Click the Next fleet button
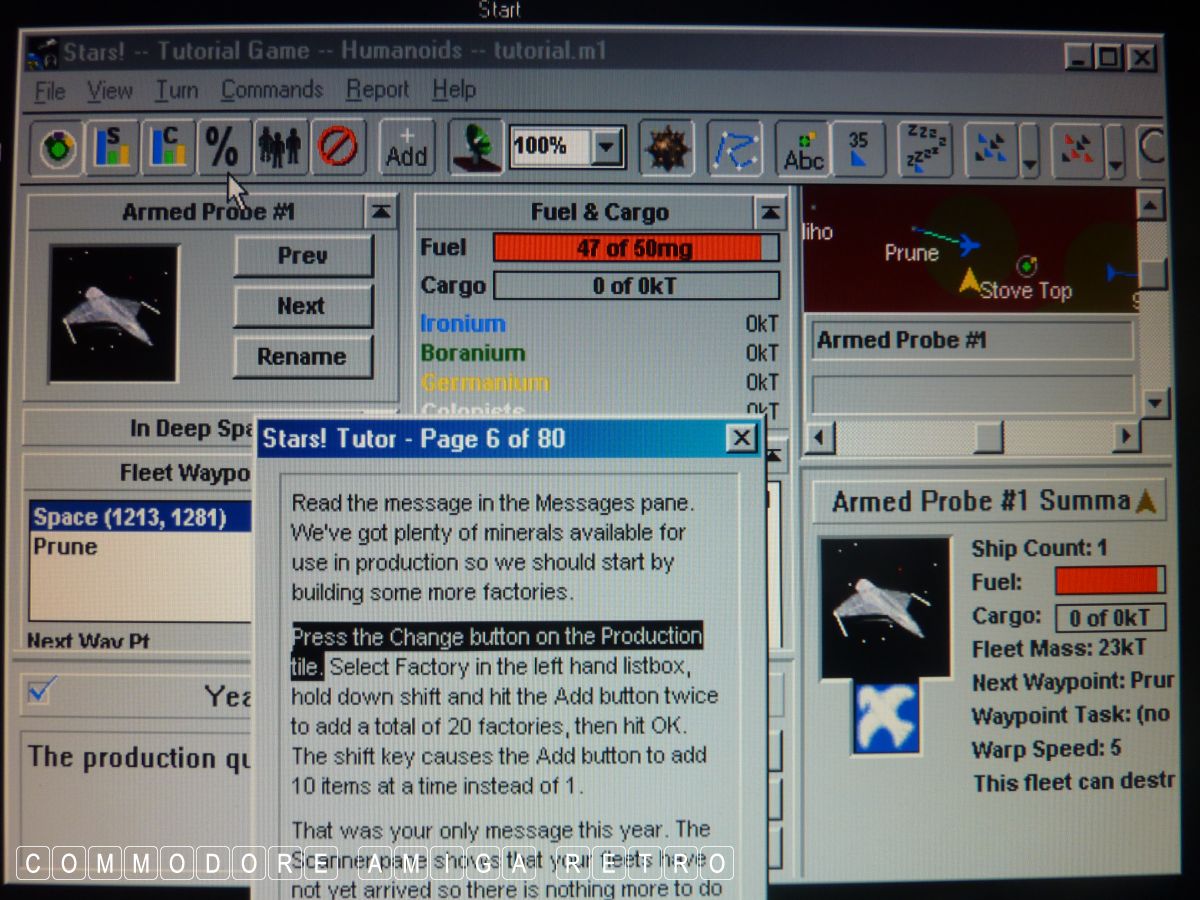This screenshot has width=1200, height=900. pos(302,306)
